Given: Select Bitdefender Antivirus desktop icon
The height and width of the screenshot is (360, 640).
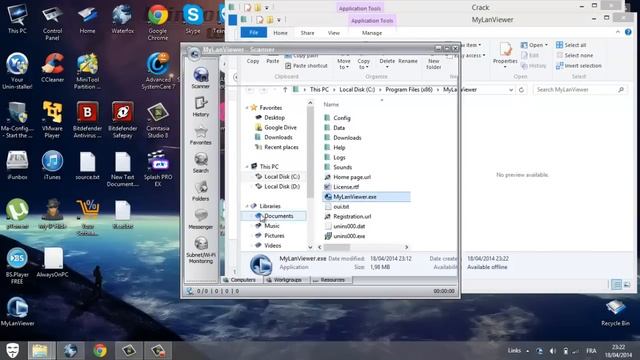Looking at the screenshot, I should 87,120.
